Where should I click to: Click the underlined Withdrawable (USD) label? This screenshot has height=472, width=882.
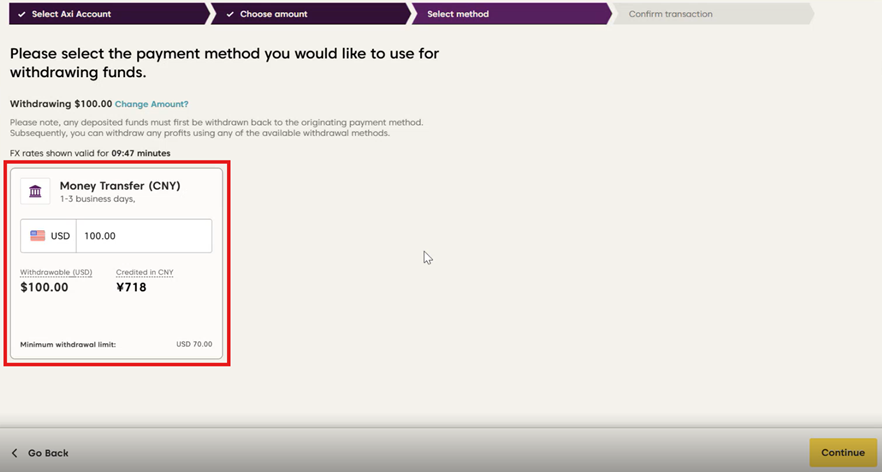[56, 272]
